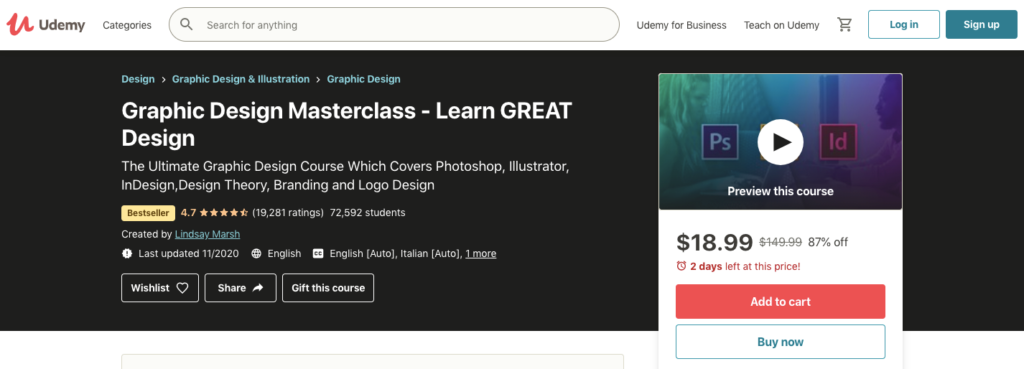This screenshot has width=1024, height=369.
Task: Click the Add to cart button
Action: (x=780, y=302)
